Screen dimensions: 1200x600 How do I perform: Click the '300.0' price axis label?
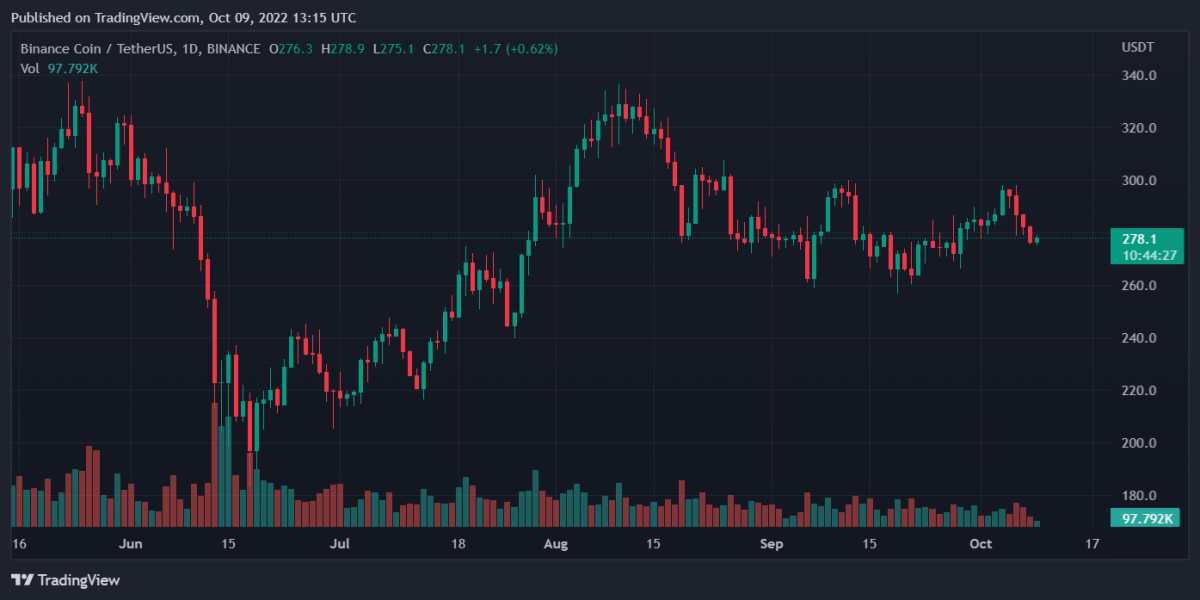click(1139, 181)
